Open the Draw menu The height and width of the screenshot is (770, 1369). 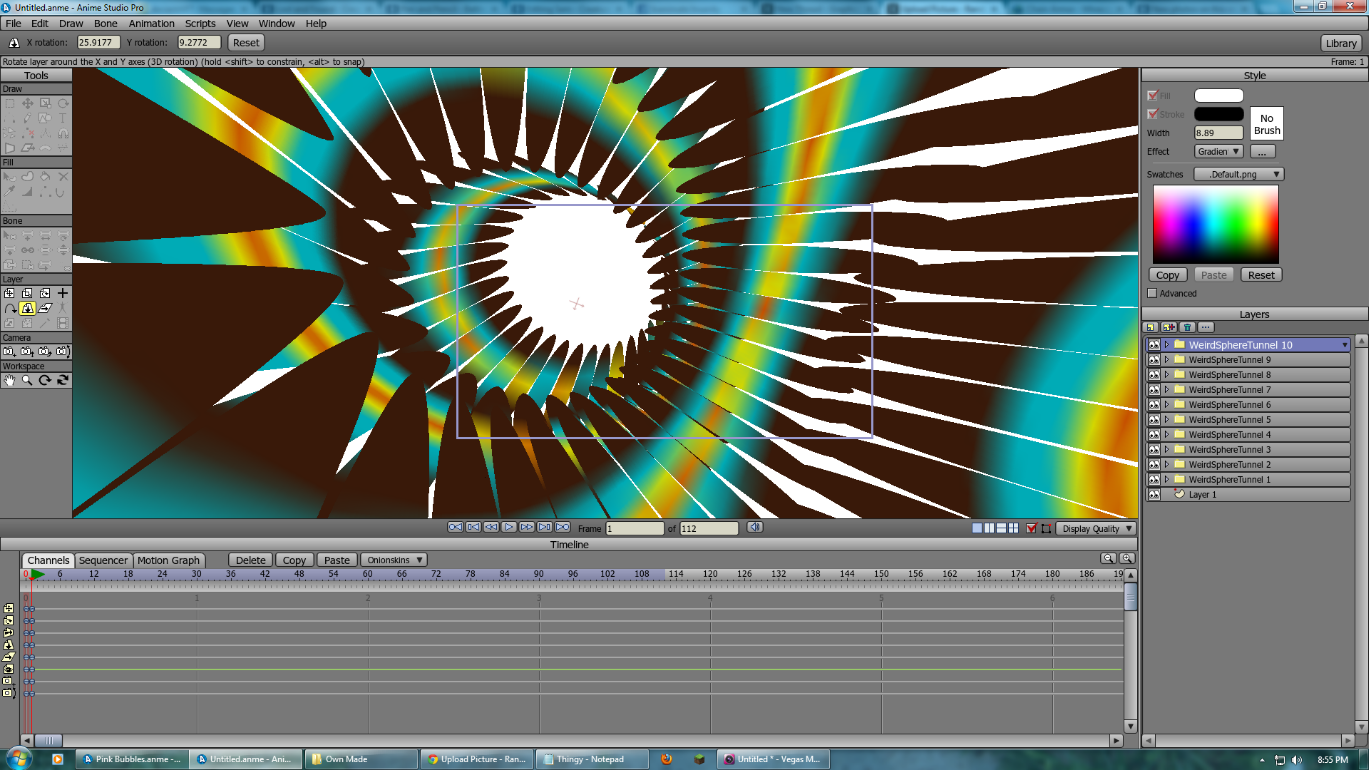pos(71,23)
